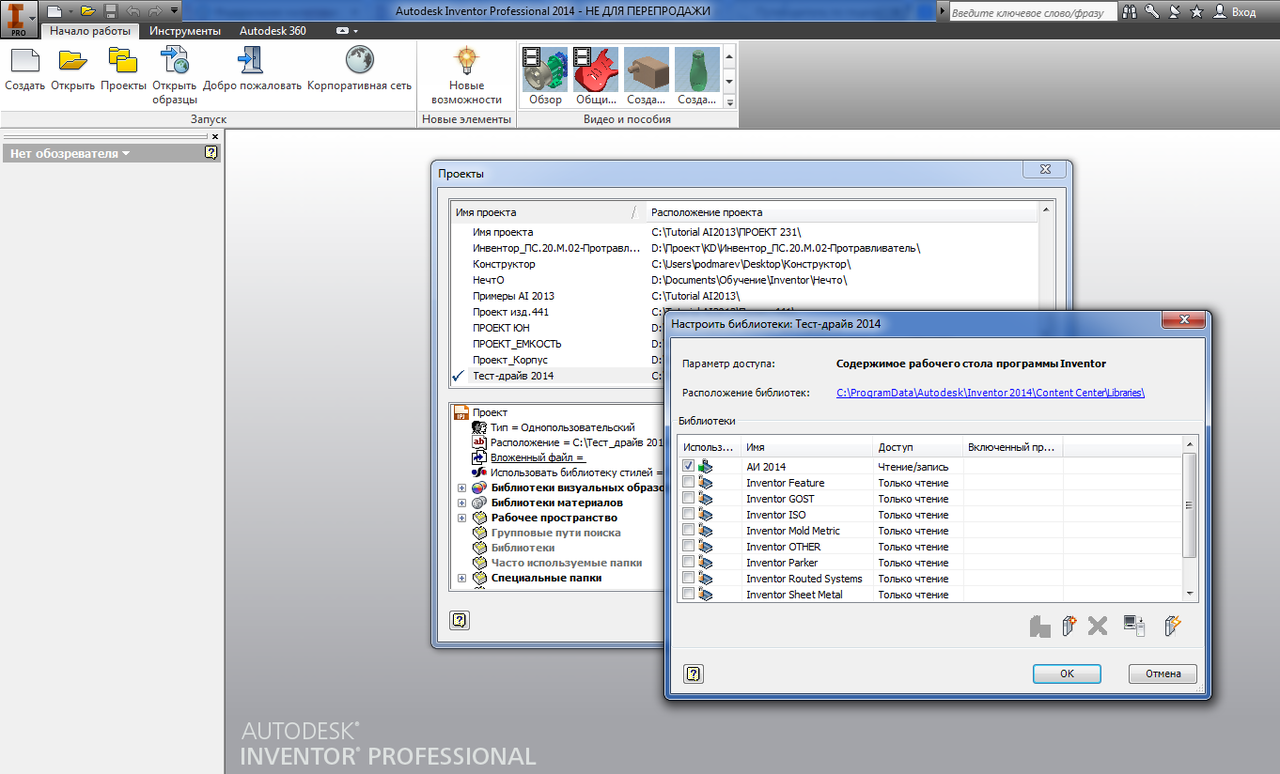This screenshot has height=774, width=1280.
Task: Click the quick access Open folder icon
Action: click(88, 11)
